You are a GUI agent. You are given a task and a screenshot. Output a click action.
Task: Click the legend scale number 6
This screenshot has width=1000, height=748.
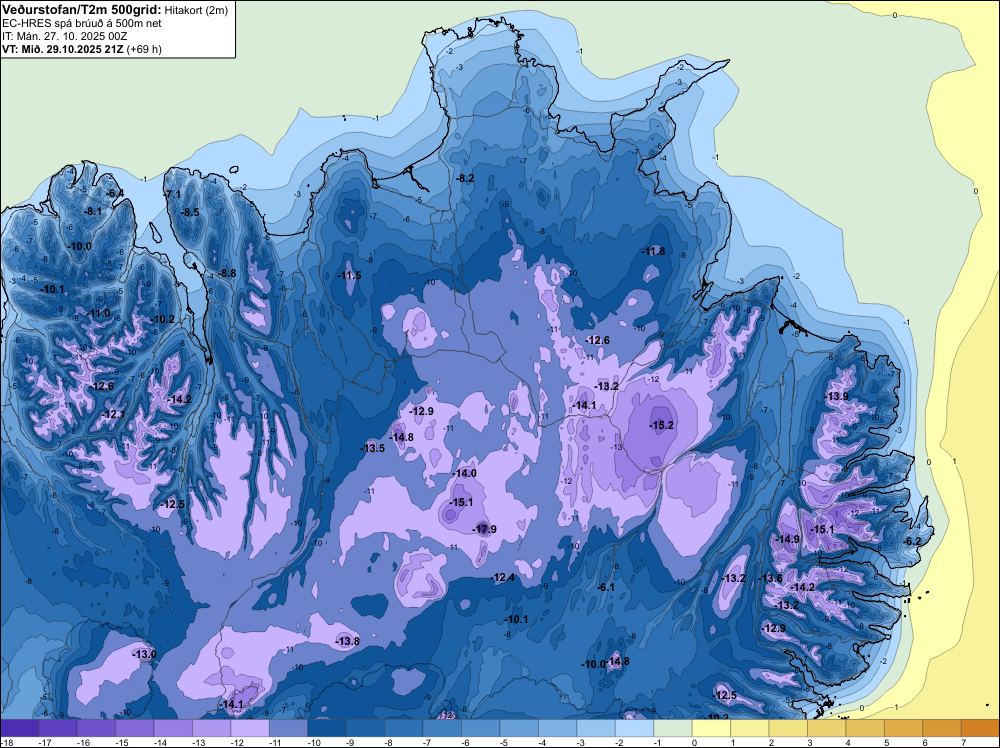click(926, 742)
